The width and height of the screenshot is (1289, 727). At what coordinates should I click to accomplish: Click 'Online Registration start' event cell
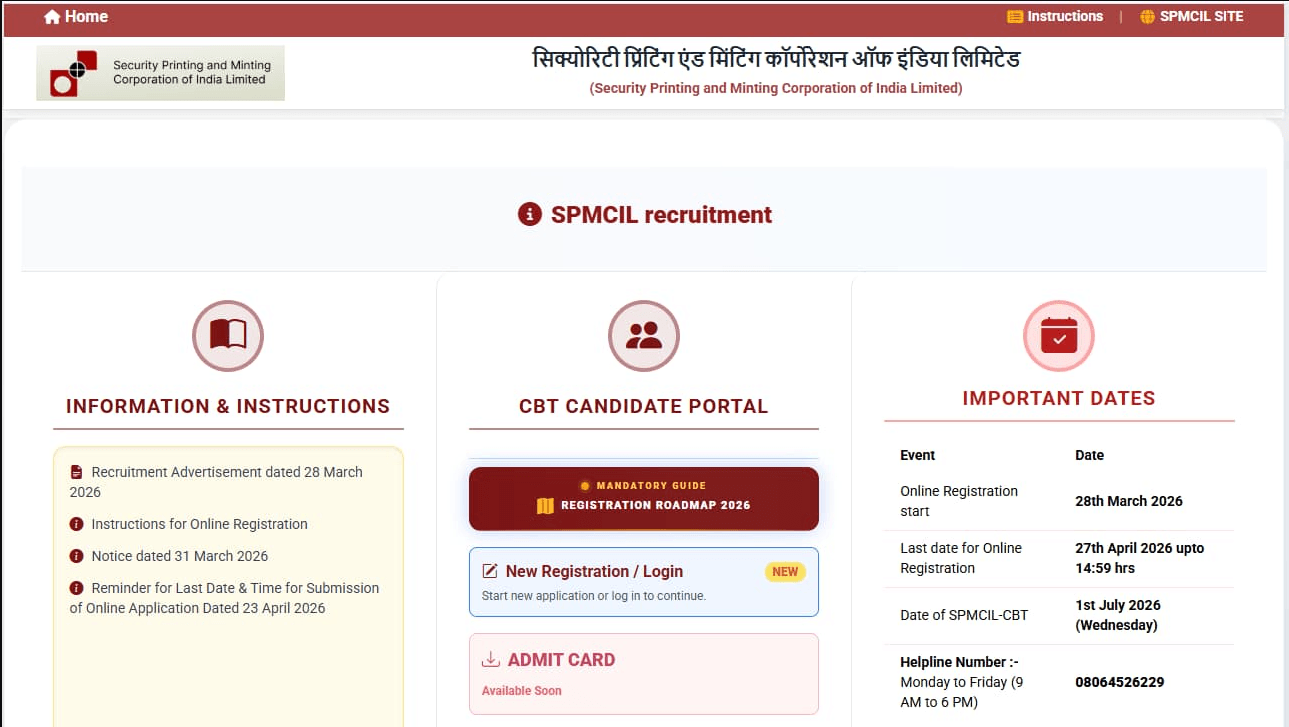click(x=959, y=501)
